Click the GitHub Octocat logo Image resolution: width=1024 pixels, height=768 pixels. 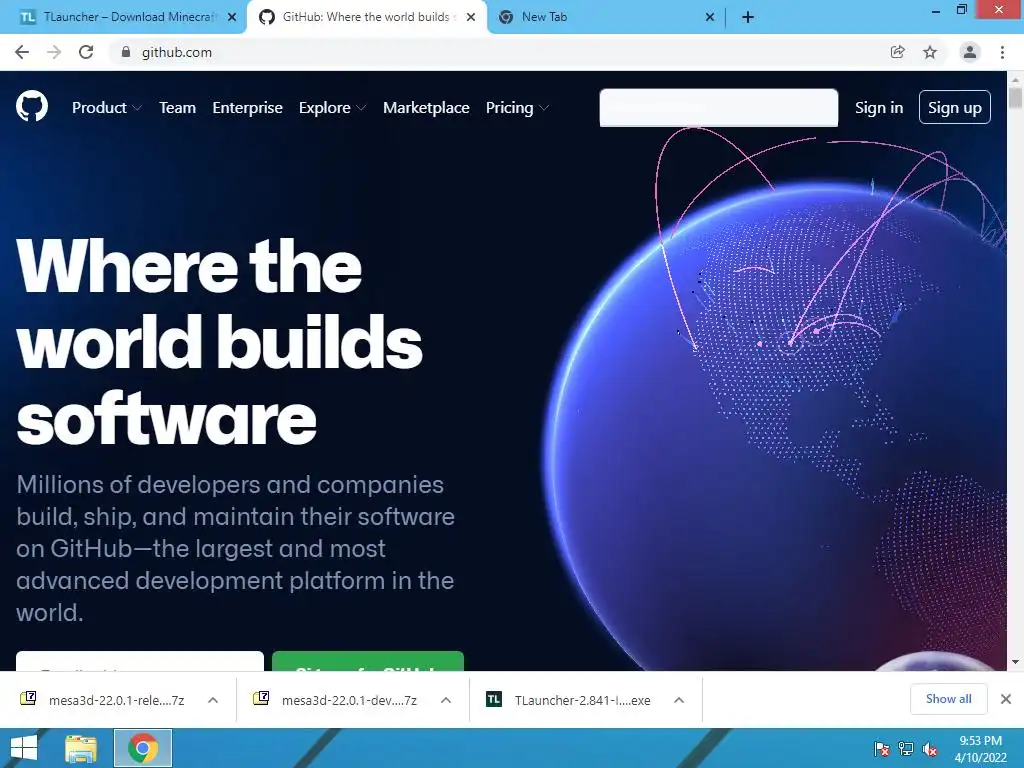(32, 106)
